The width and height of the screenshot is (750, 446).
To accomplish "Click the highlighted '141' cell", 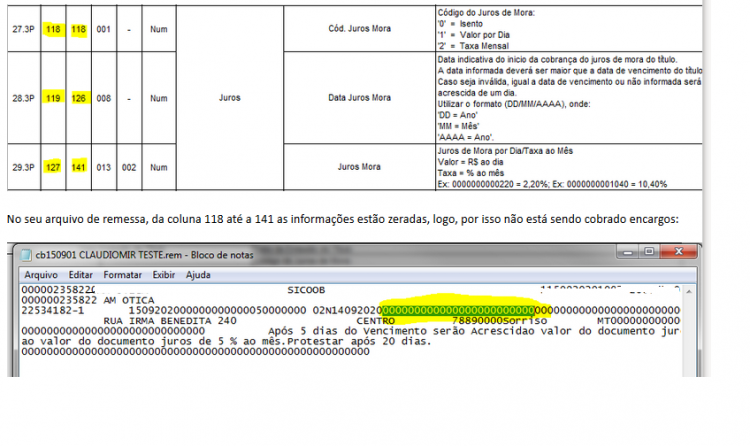I will (78, 167).
